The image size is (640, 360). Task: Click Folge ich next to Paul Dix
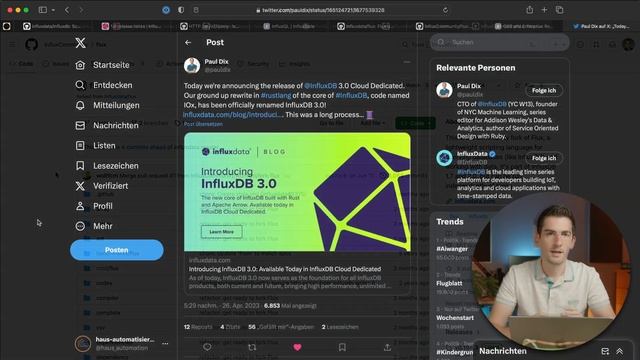click(544, 90)
